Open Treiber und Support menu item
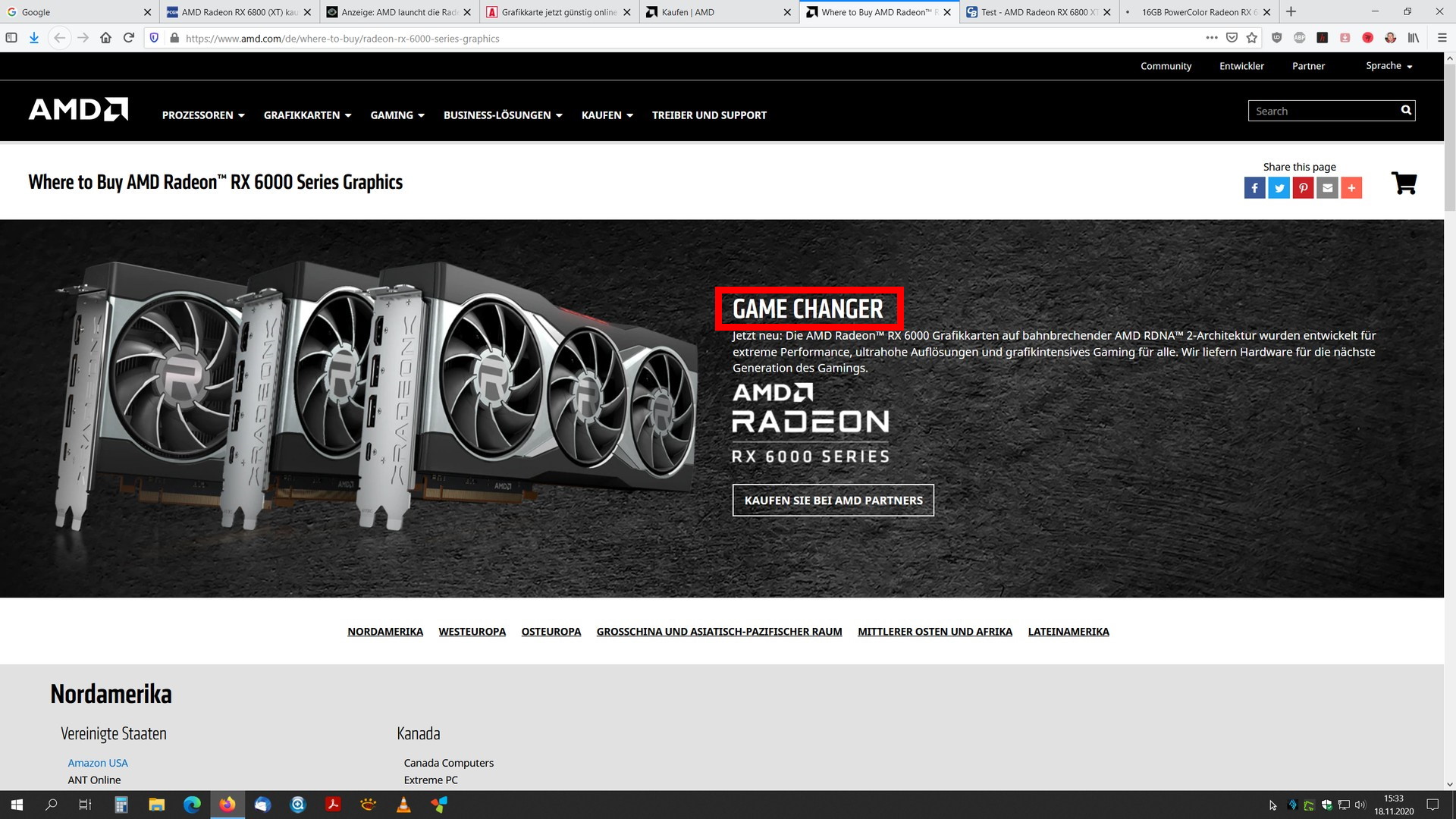The width and height of the screenshot is (1456, 819). coord(709,115)
